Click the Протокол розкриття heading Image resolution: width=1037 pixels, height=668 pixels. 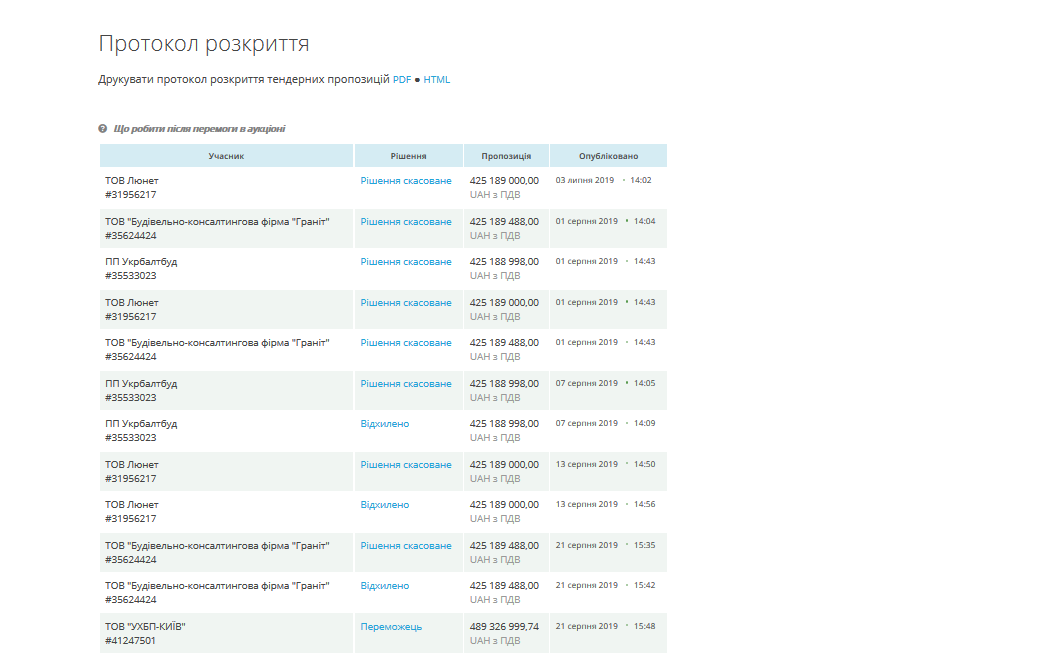pos(204,44)
